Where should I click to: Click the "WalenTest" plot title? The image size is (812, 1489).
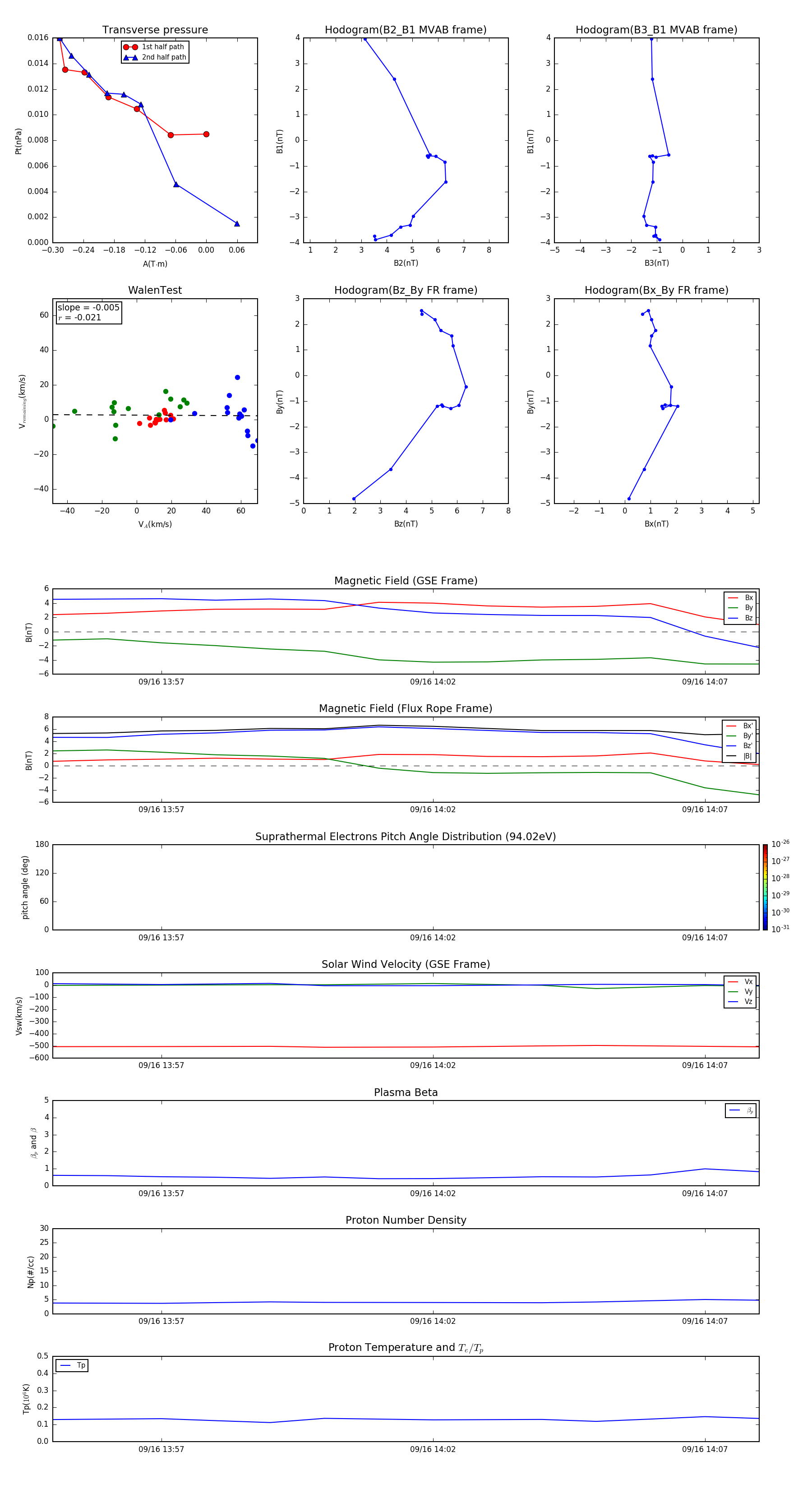pos(155,290)
